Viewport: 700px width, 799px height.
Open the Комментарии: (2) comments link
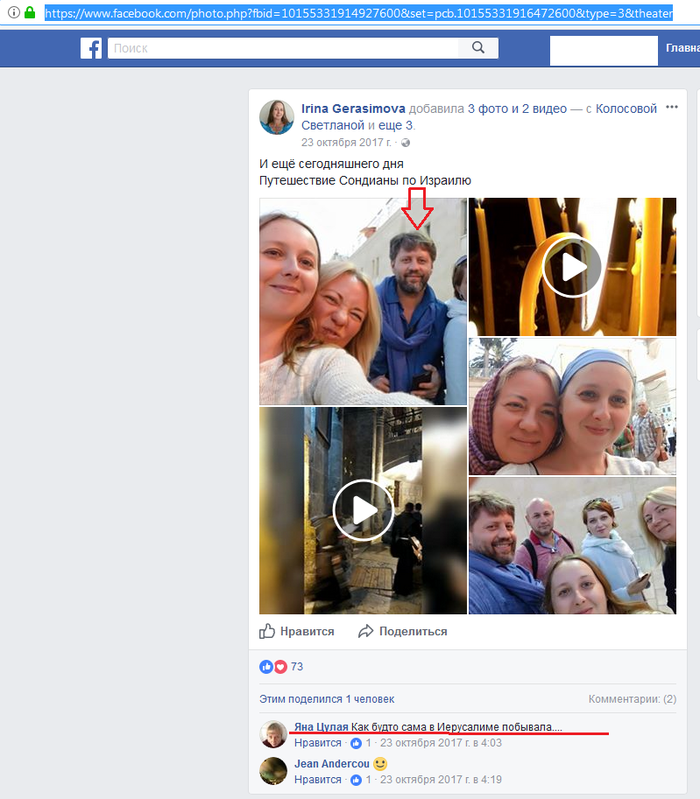(632, 699)
